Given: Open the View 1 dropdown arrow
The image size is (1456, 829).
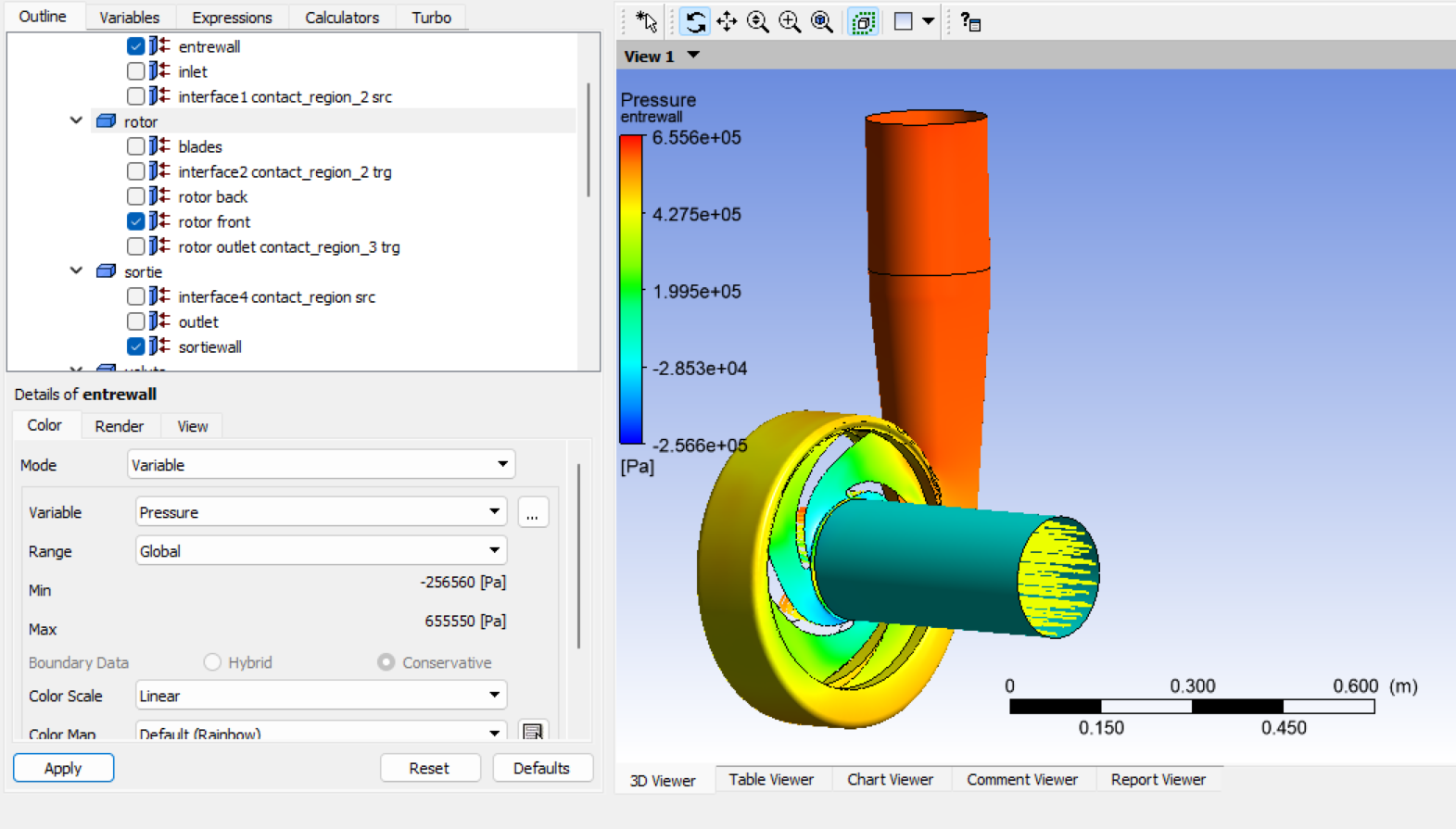Looking at the screenshot, I should (x=693, y=56).
